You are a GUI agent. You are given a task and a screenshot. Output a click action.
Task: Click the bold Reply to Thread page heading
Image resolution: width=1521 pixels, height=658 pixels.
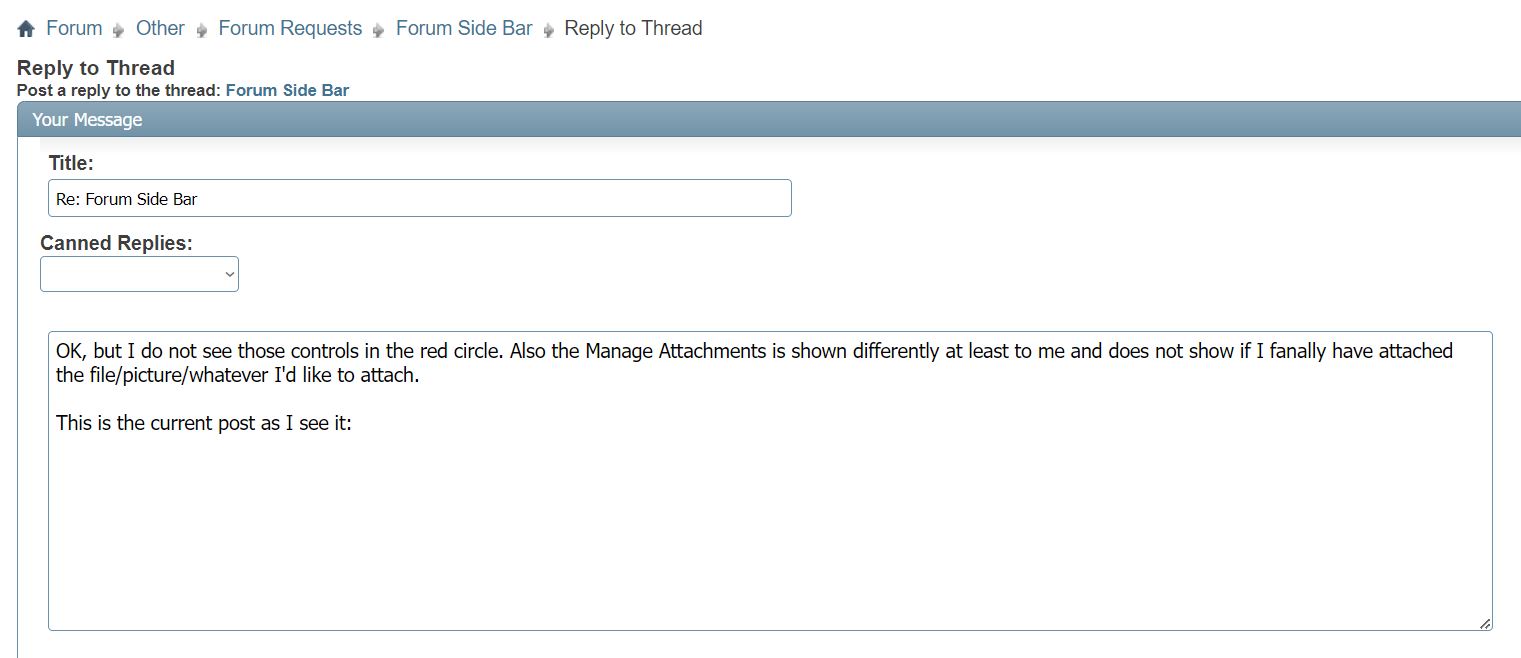pyautogui.click(x=96, y=68)
